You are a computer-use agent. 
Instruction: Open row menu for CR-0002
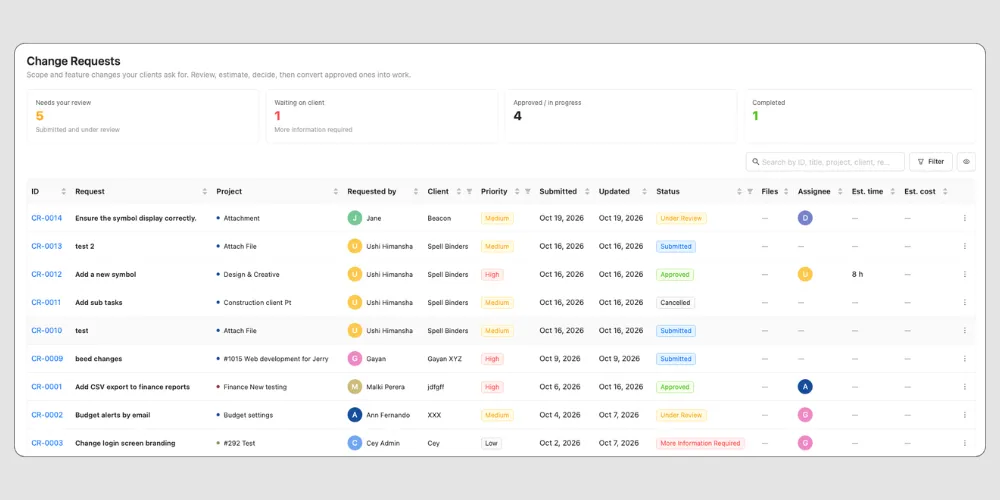point(964,415)
